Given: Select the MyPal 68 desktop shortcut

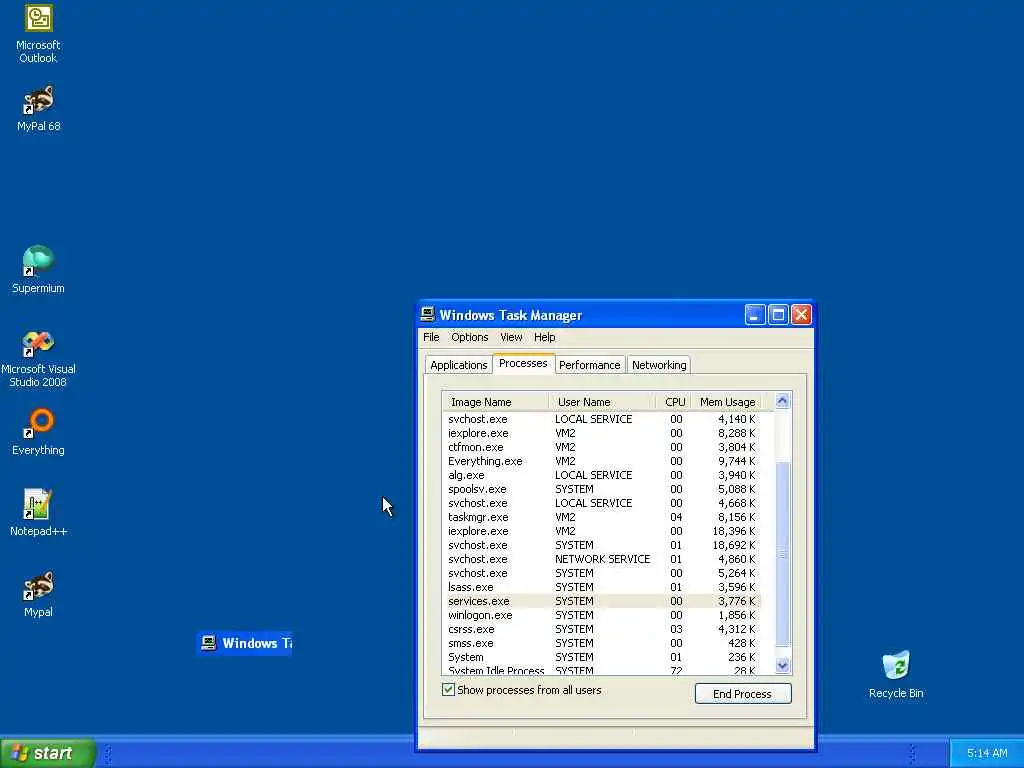Looking at the screenshot, I should pos(39,108).
